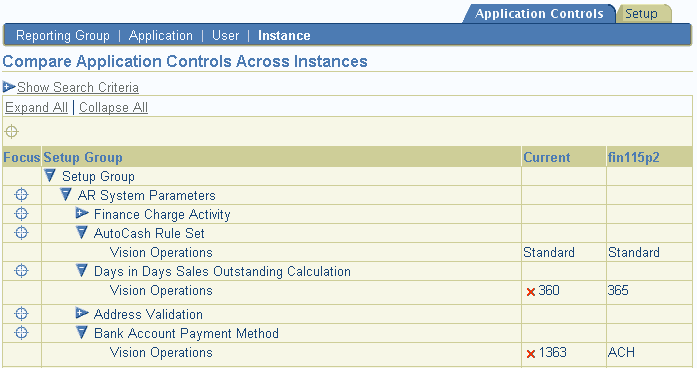Collapse the AR System Parameters node
This screenshot has width=697, height=368.
point(66,194)
